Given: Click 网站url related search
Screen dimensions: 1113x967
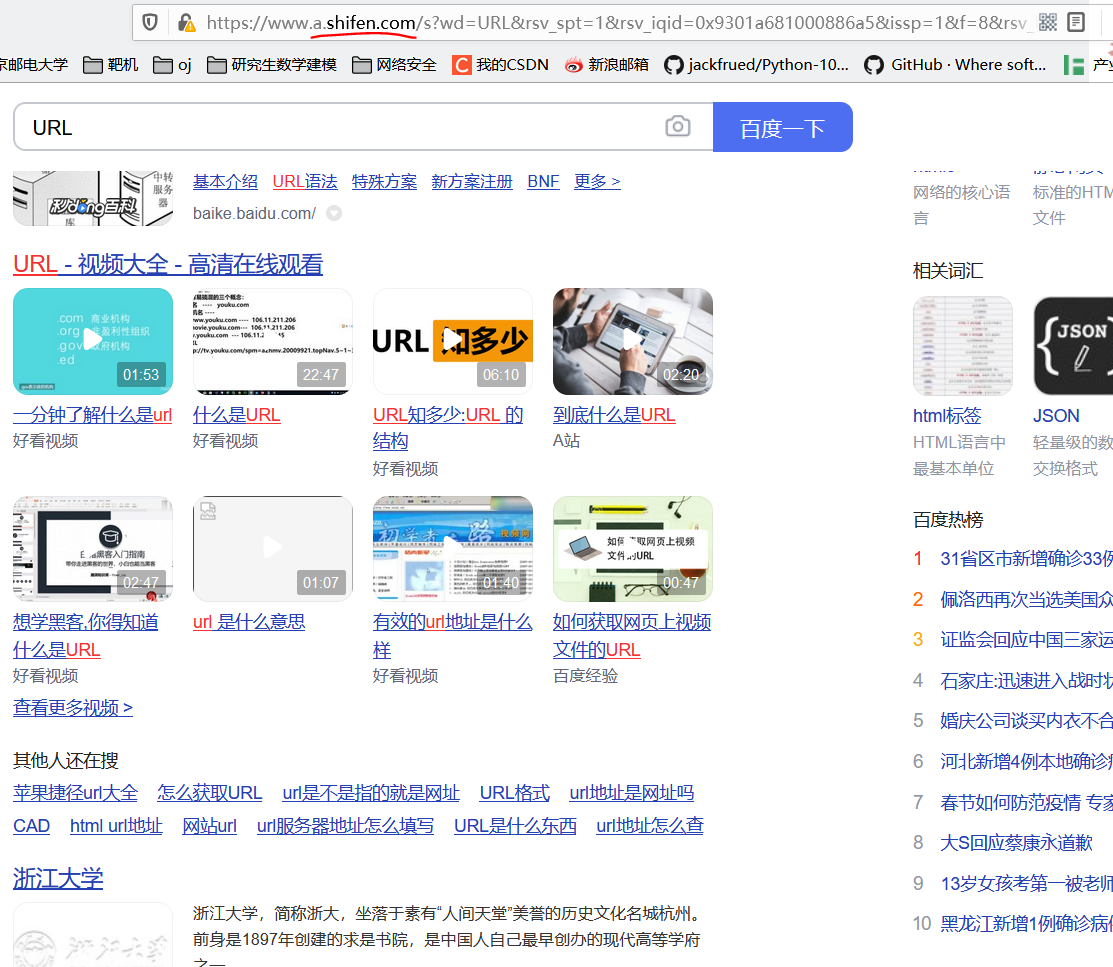Looking at the screenshot, I should tap(209, 826).
